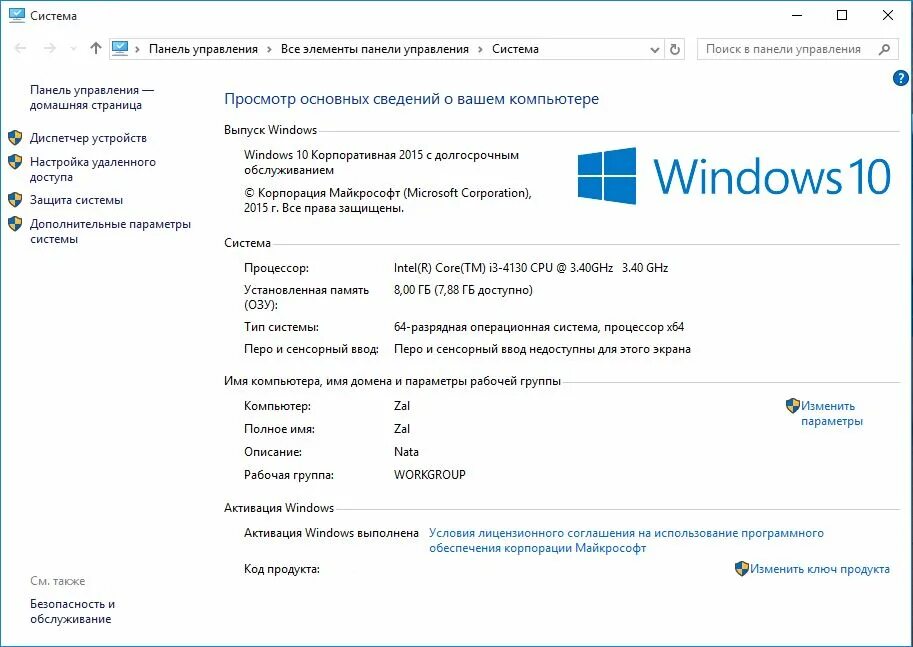Screen dimensions: 913x647
Task: Minimize the Система window
Action: click(x=797, y=16)
